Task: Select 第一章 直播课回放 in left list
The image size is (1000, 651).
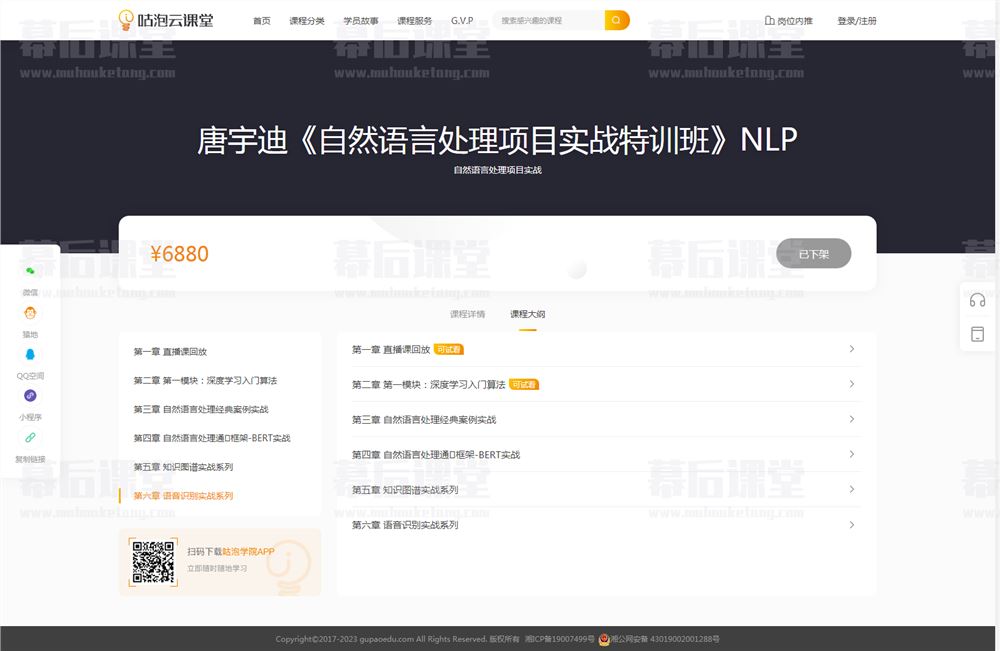Action: click(170, 351)
